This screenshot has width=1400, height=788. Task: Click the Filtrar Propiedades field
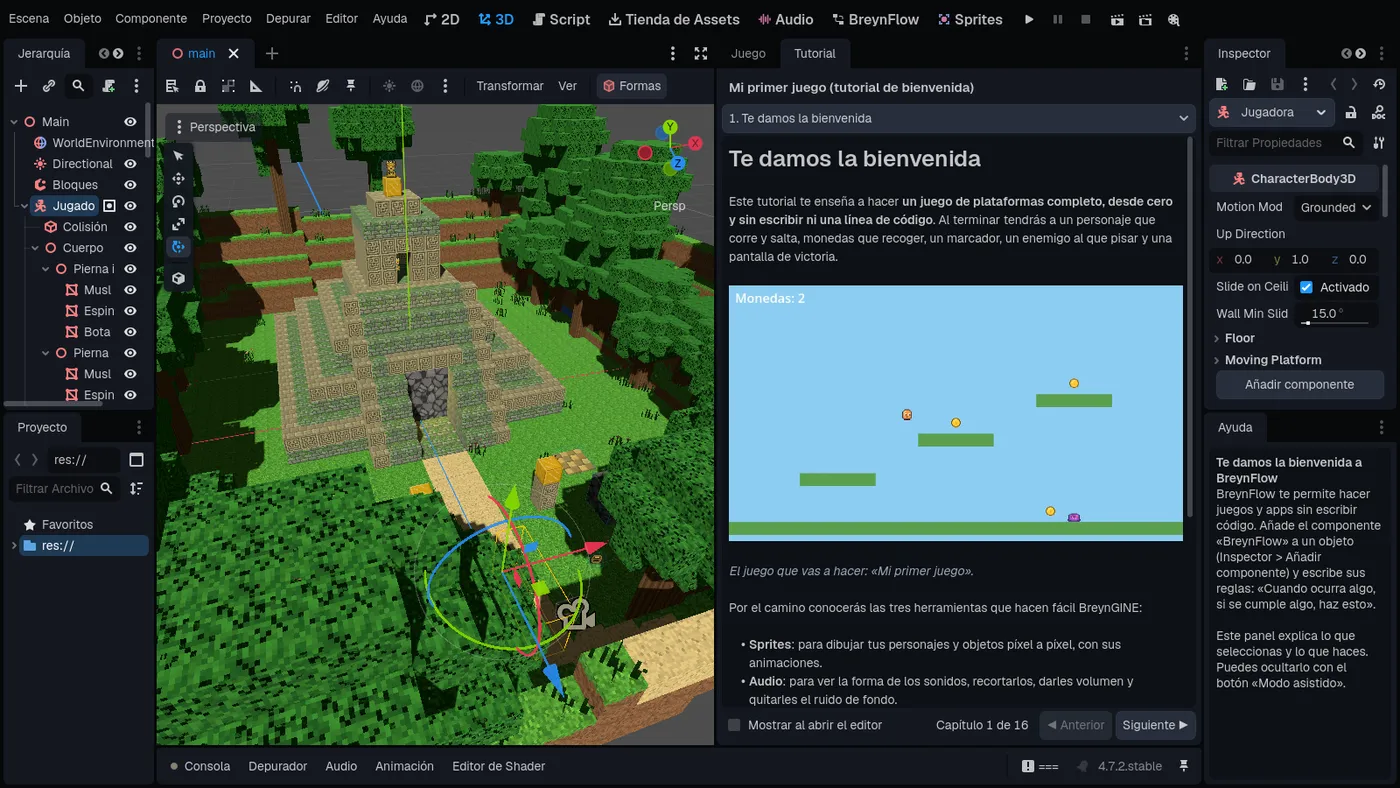(1284, 143)
